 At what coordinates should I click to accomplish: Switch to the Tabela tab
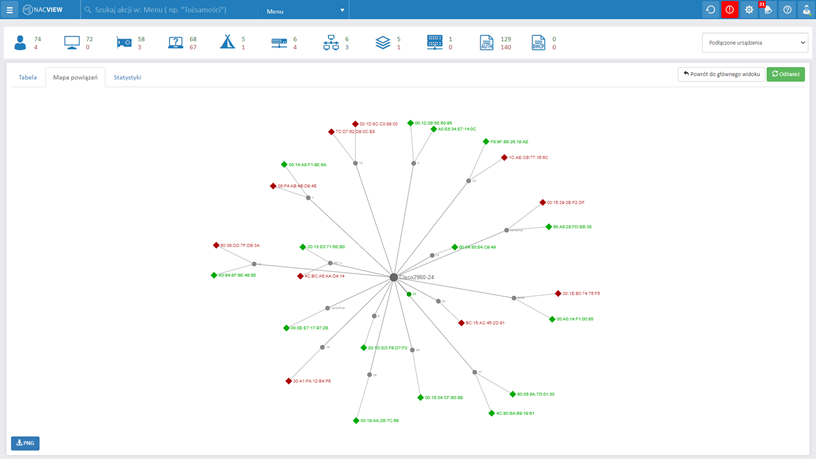pyautogui.click(x=27, y=77)
